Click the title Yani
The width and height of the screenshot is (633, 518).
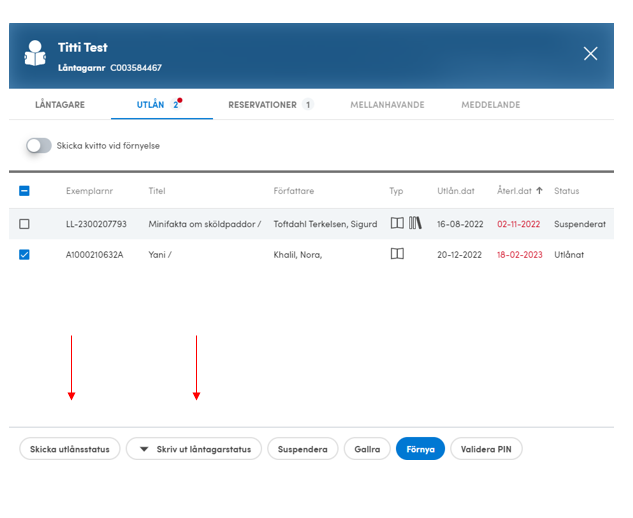pos(160,255)
